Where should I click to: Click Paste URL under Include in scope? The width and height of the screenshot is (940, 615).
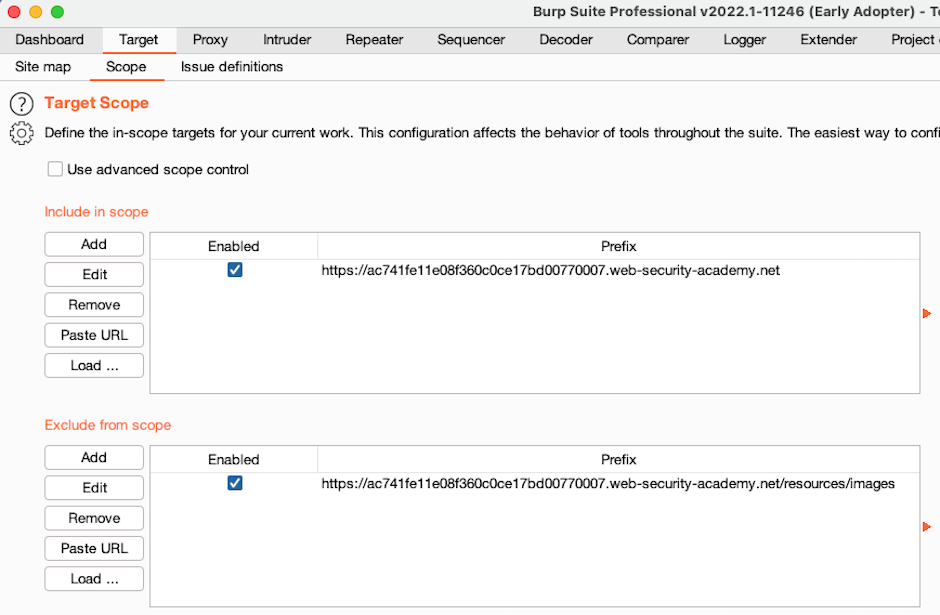[x=94, y=336]
